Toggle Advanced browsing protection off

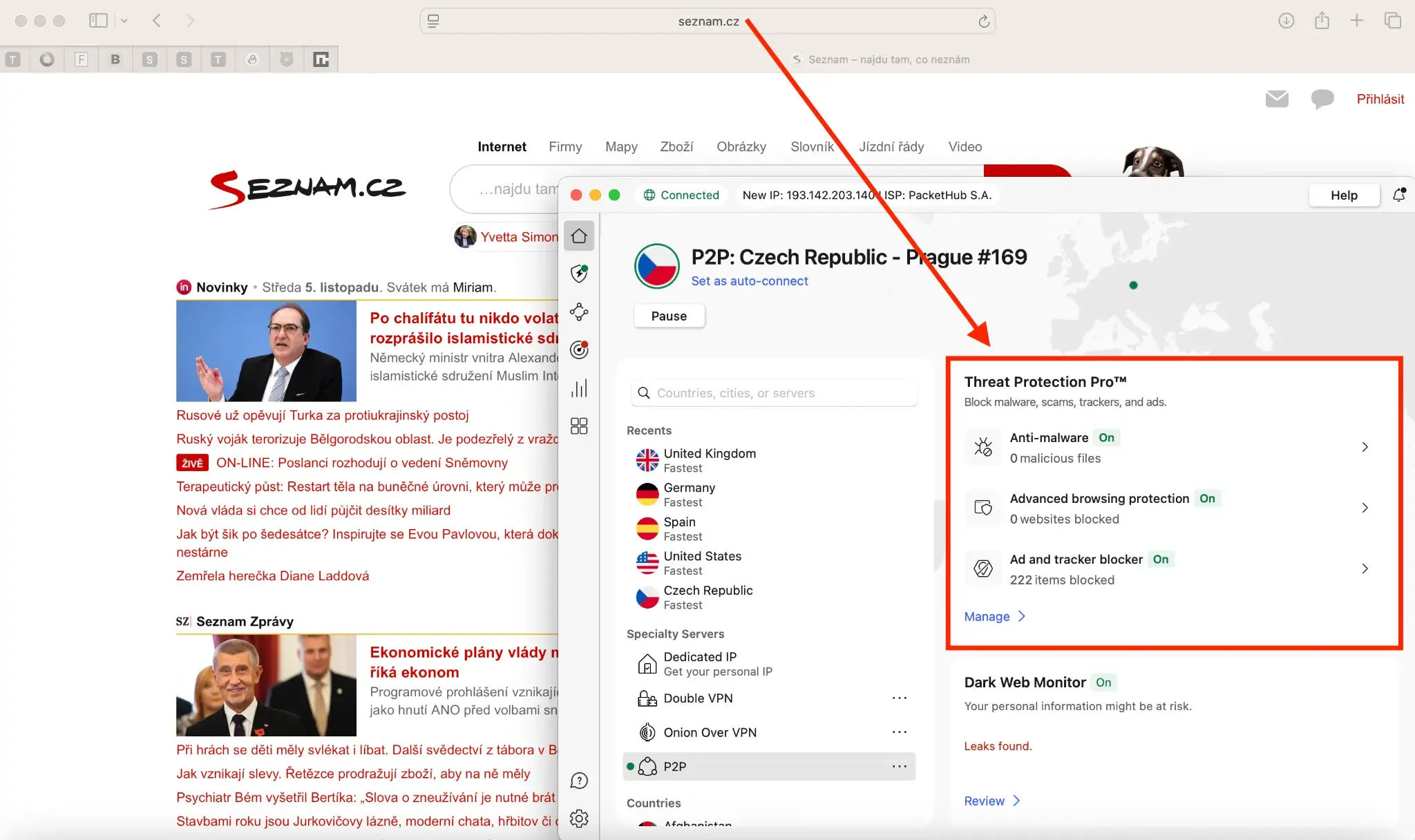coord(1208,498)
